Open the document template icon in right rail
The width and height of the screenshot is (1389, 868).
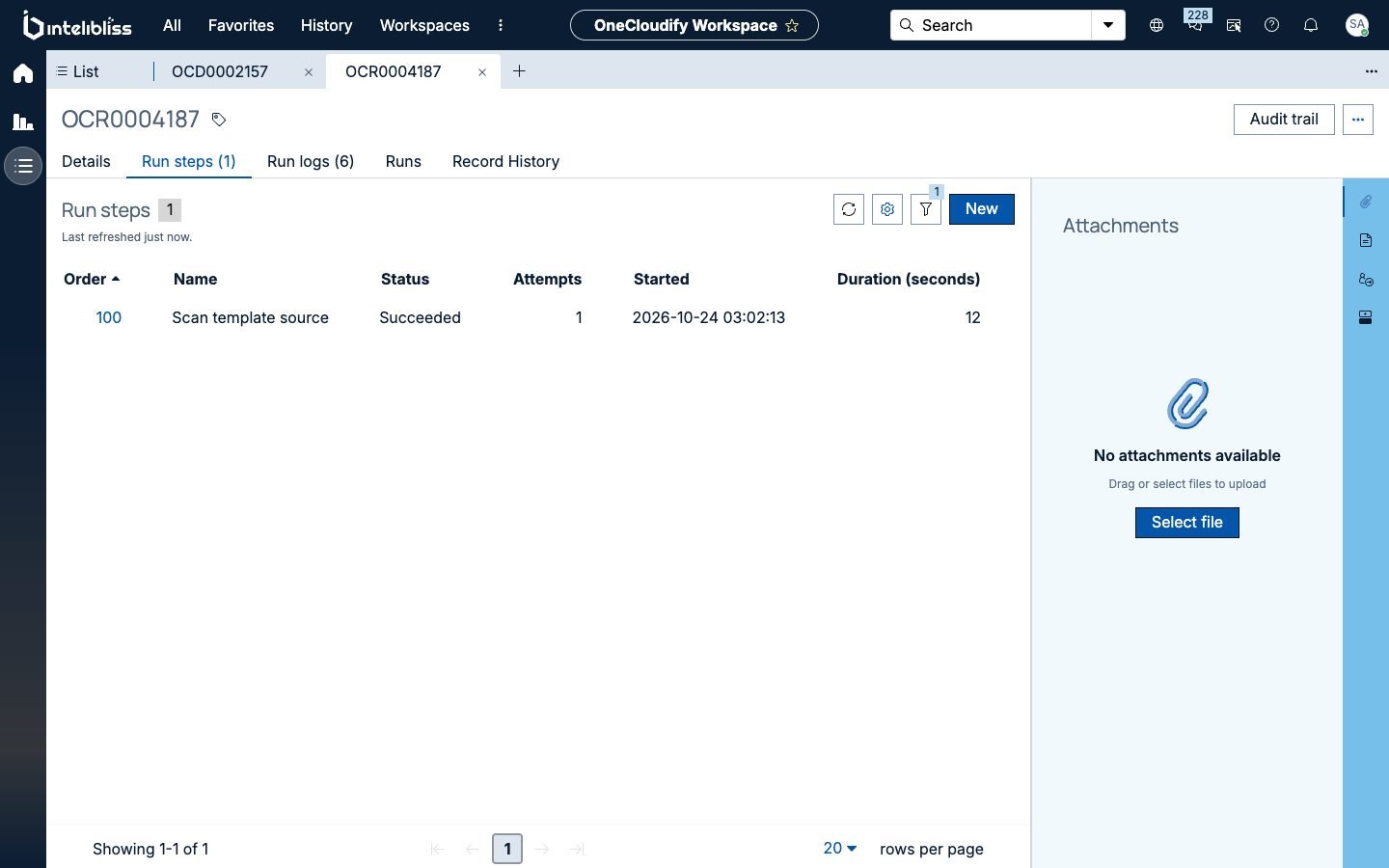(1366, 240)
